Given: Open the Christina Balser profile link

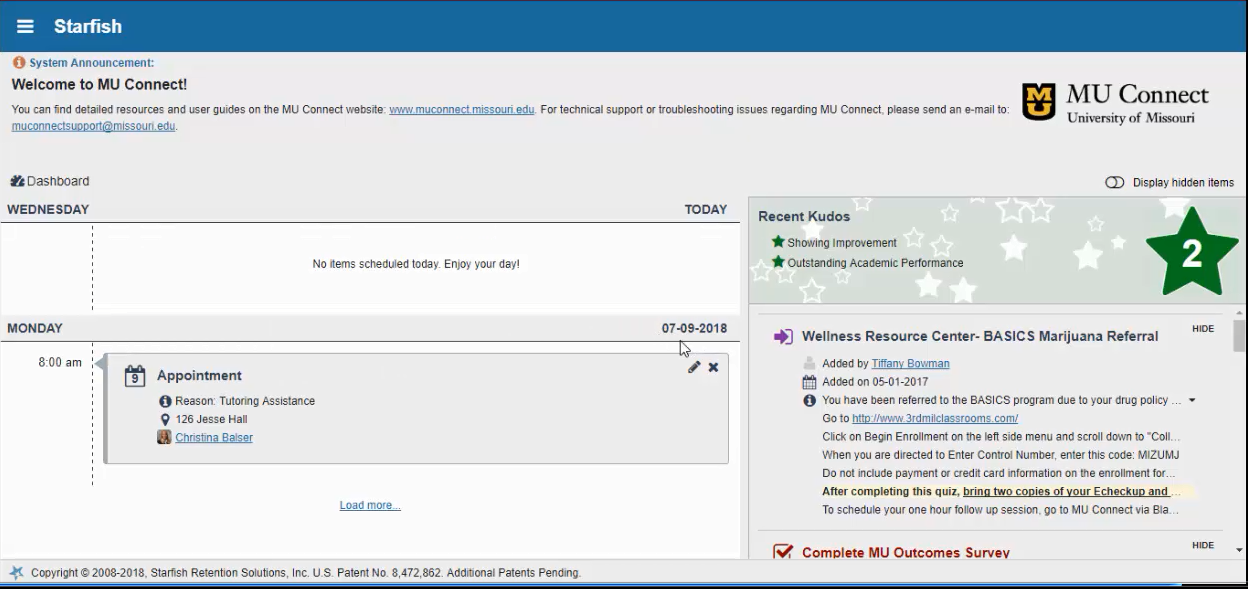Looking at the screenshot, I should click(214, 437).
